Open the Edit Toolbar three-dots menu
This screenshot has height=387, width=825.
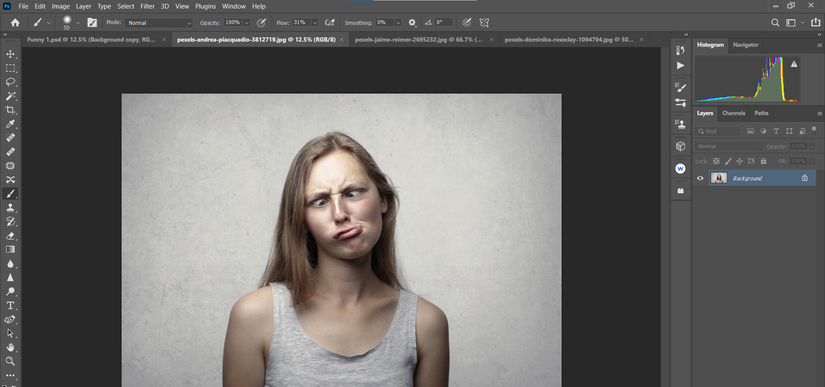[x=10, y=375]
